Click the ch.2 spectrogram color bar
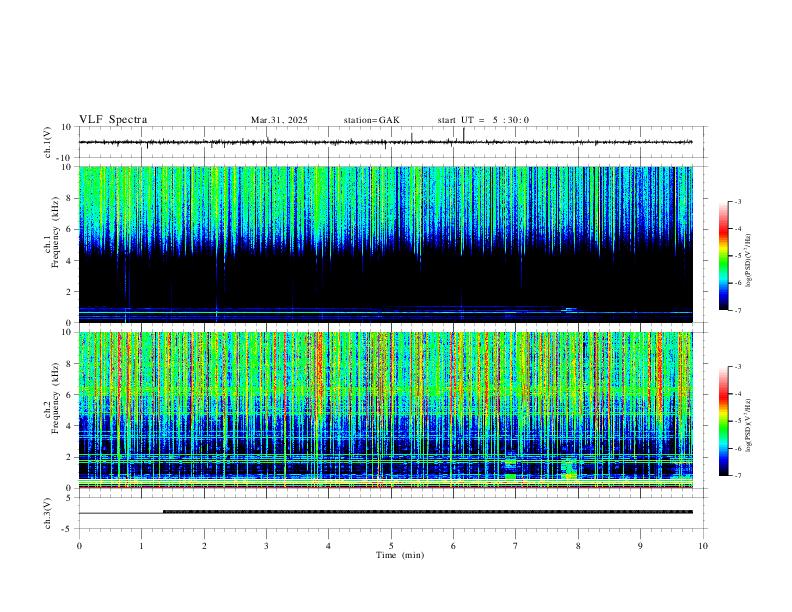 pyautogui.click(x=723, y=421)
